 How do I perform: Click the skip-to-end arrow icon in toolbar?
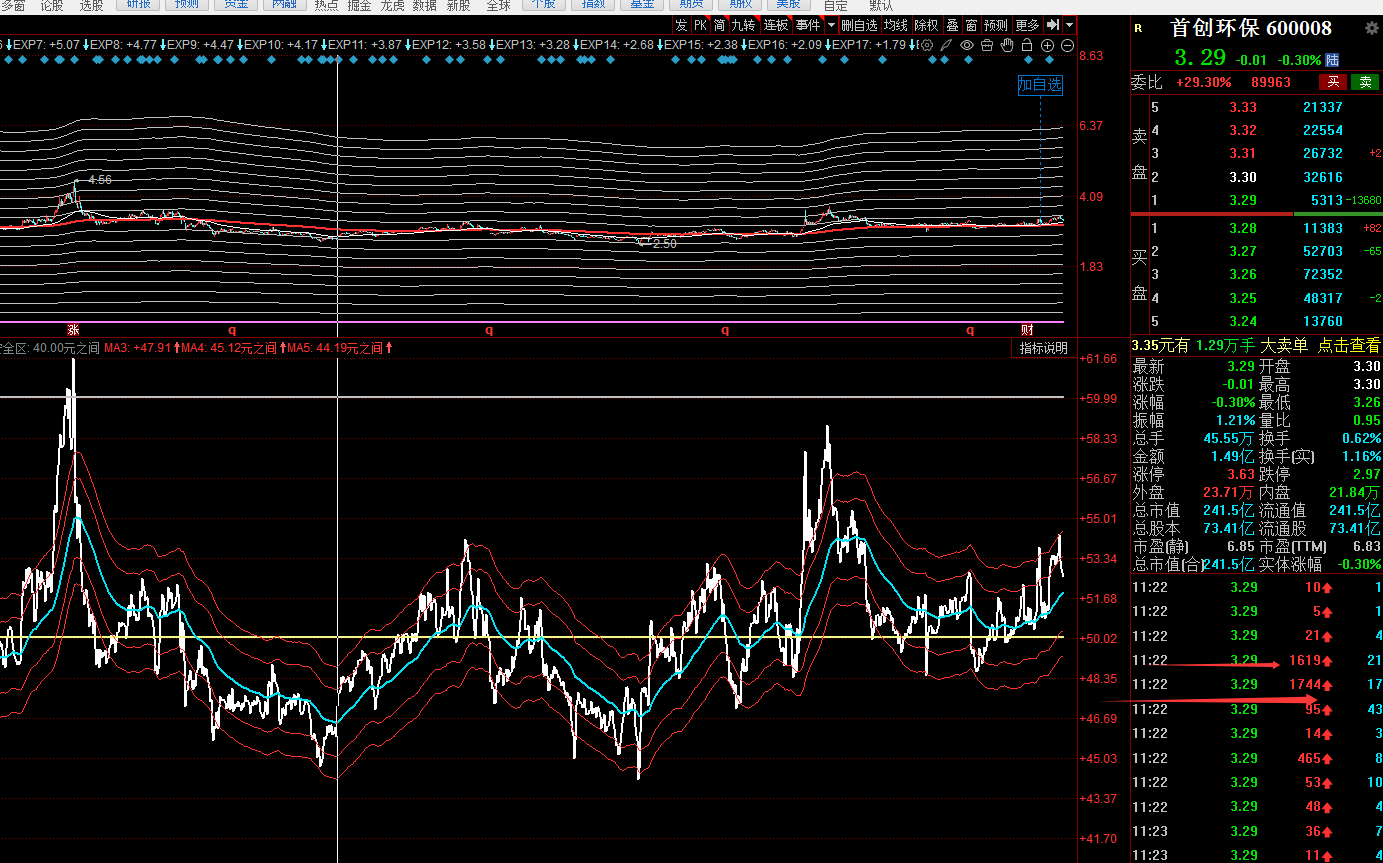(1053, 25)
